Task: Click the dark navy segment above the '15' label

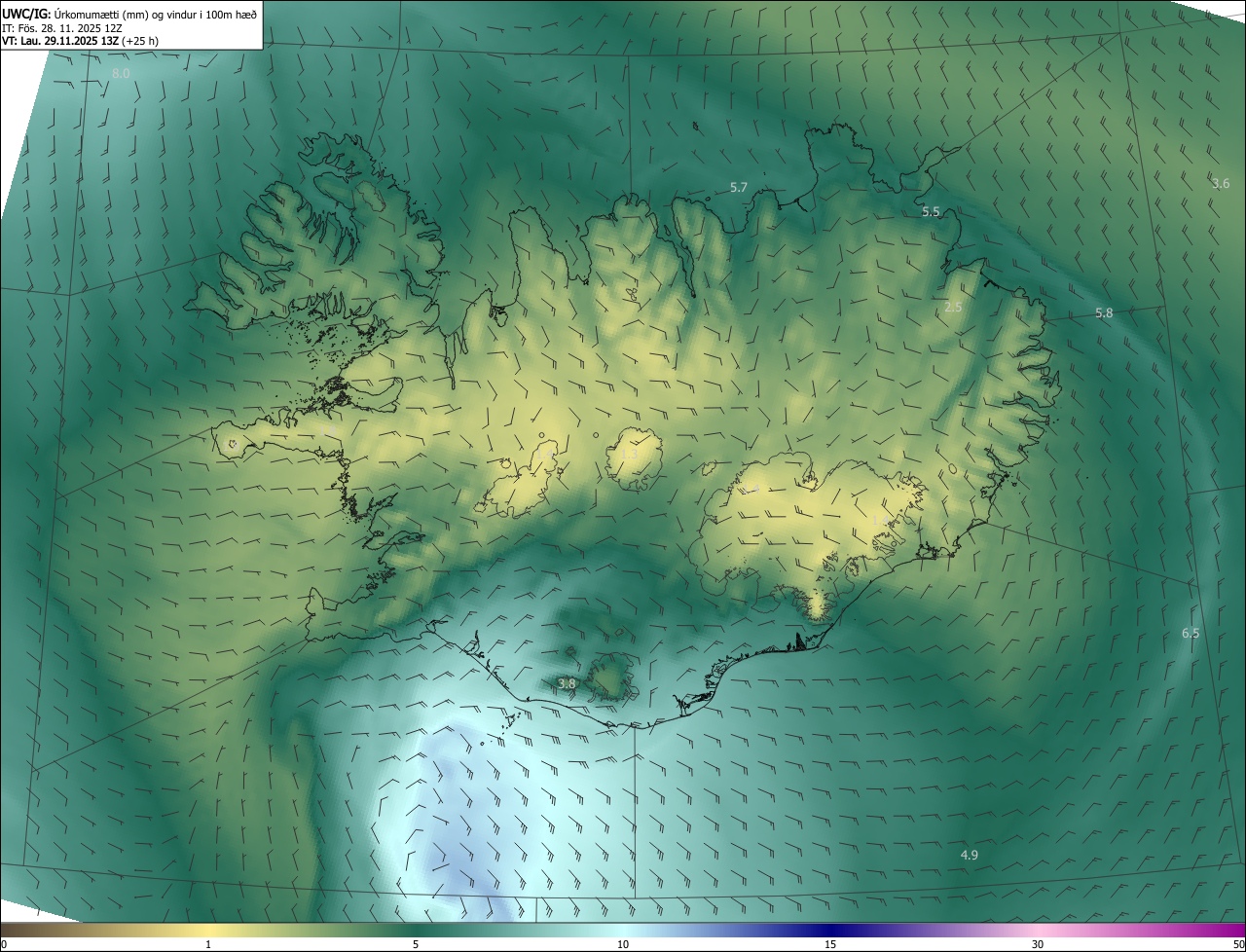Action: tap(830, 930)
